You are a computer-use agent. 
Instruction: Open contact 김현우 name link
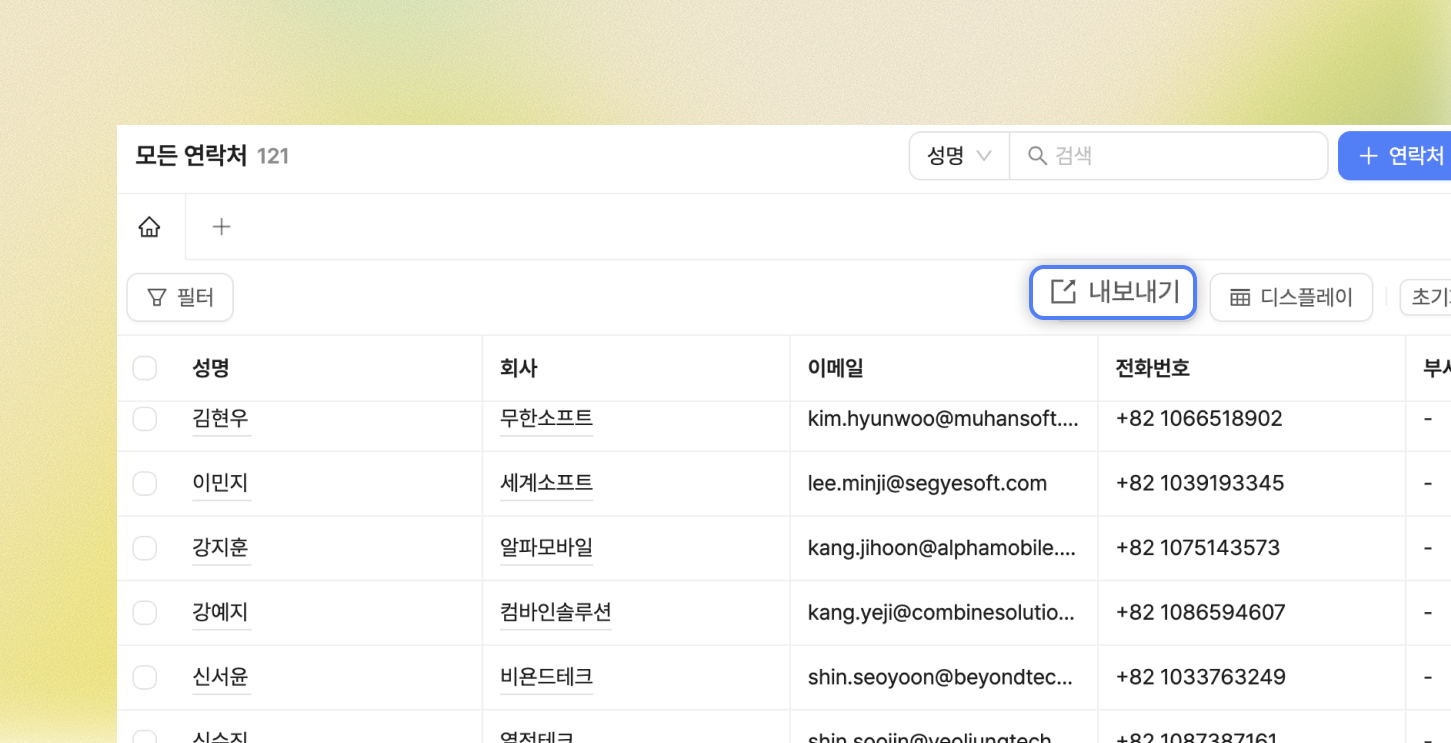point(220,418)
